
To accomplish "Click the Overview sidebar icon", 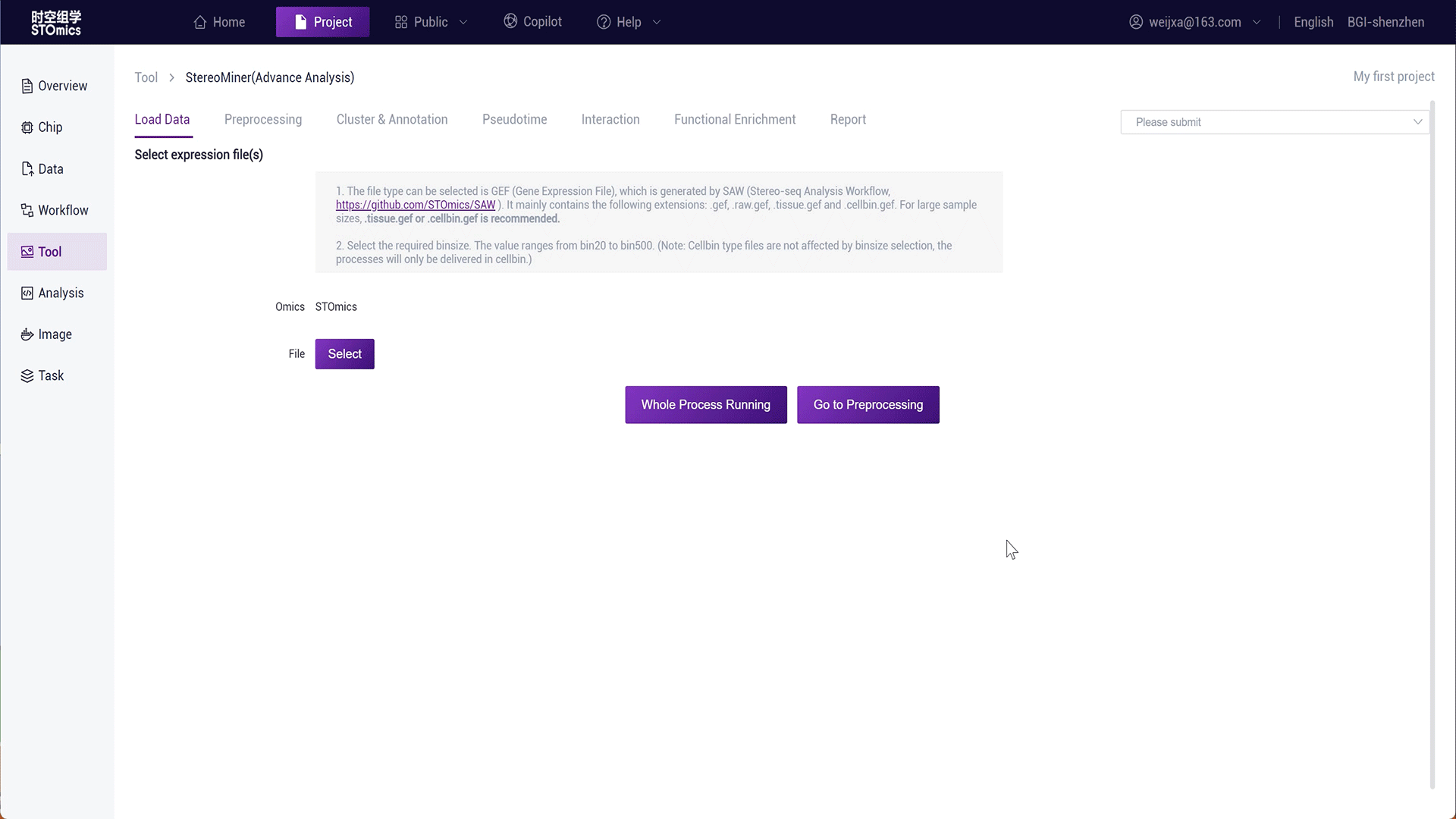I will click(27, 86).
